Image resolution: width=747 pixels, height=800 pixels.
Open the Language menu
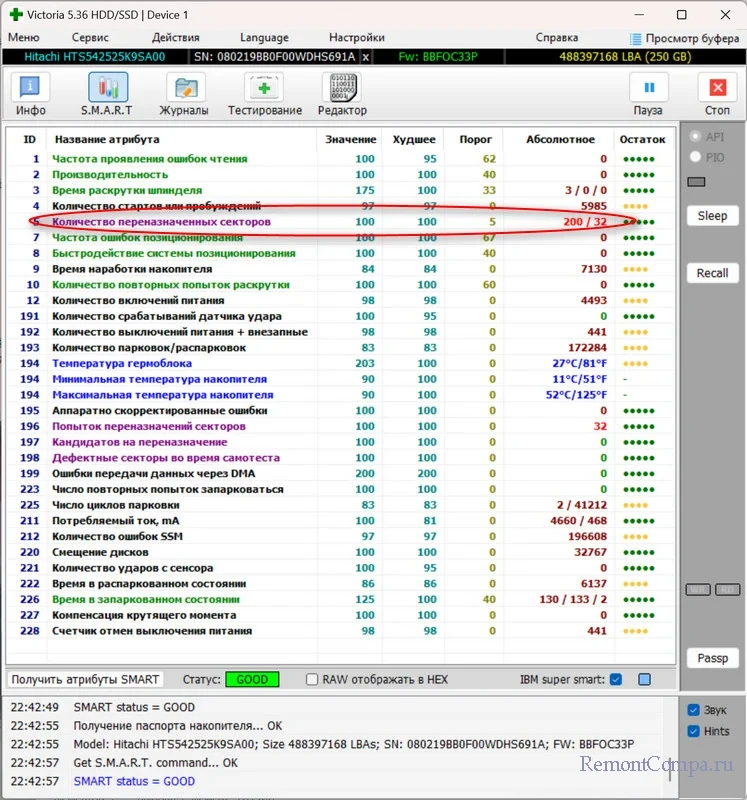(264, 38)
